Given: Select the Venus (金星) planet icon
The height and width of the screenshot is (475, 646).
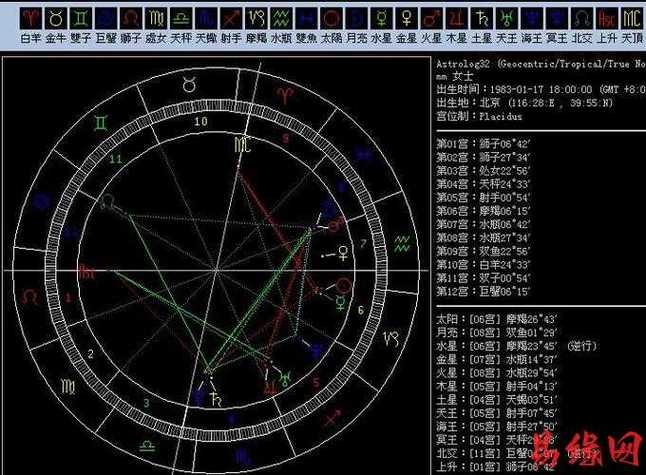Looking at the screenshot, I should tap(407, 19).
